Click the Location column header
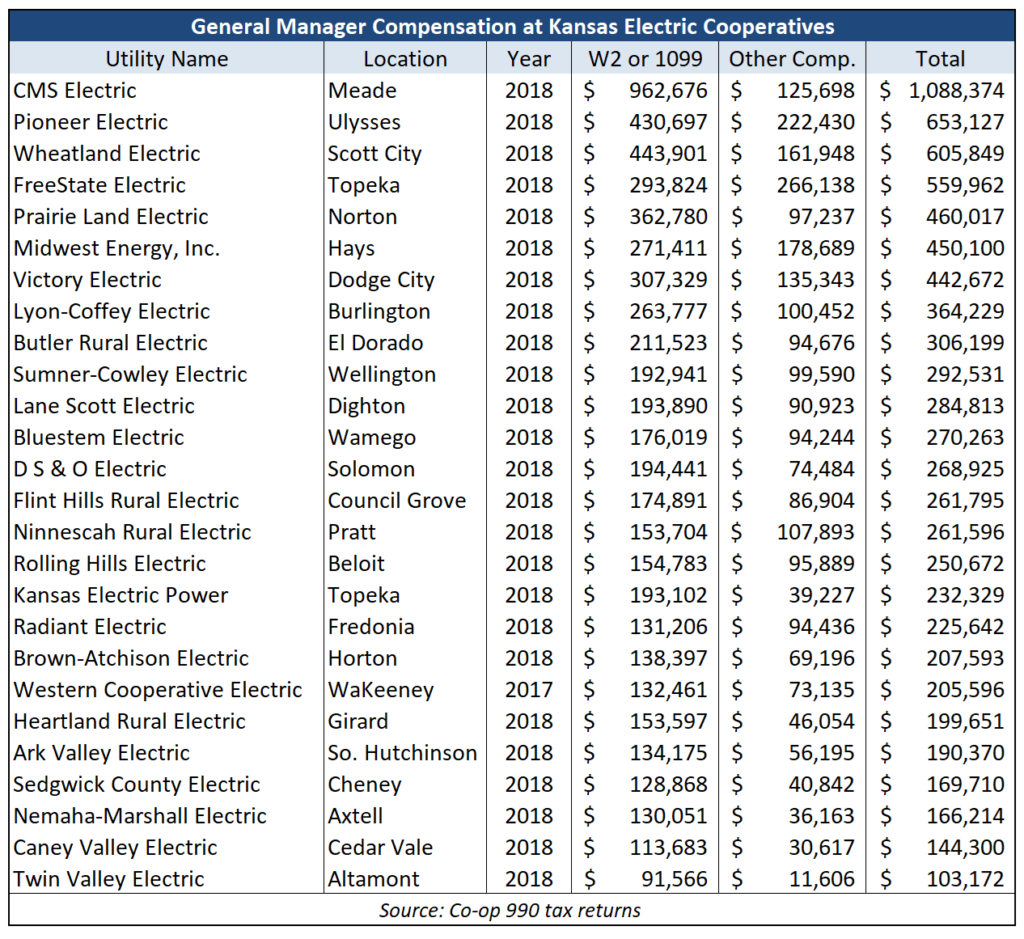The height and width of the screenshot is (939, 1024). click(x=405, y=59)
